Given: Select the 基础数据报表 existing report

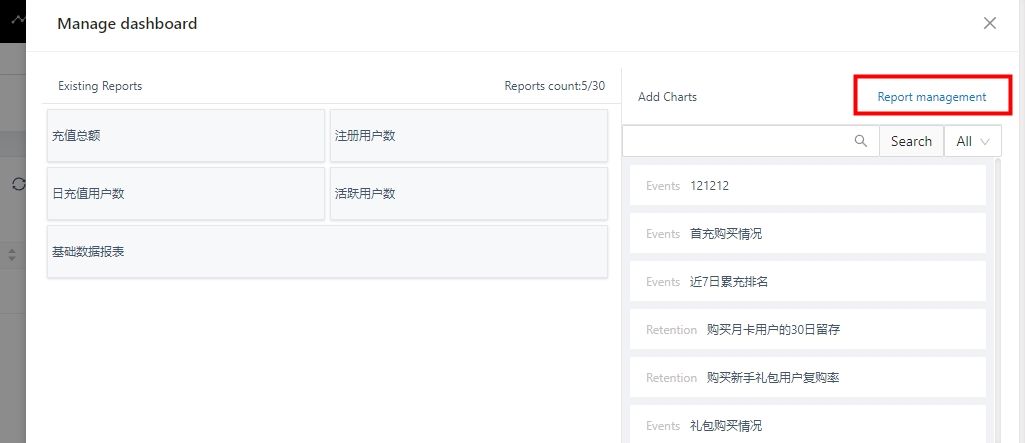Looking at the screenshot, I should (327, 252).
